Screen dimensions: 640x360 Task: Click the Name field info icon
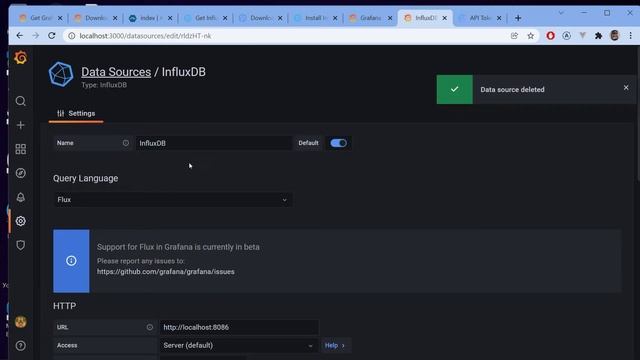click(126, 143)
